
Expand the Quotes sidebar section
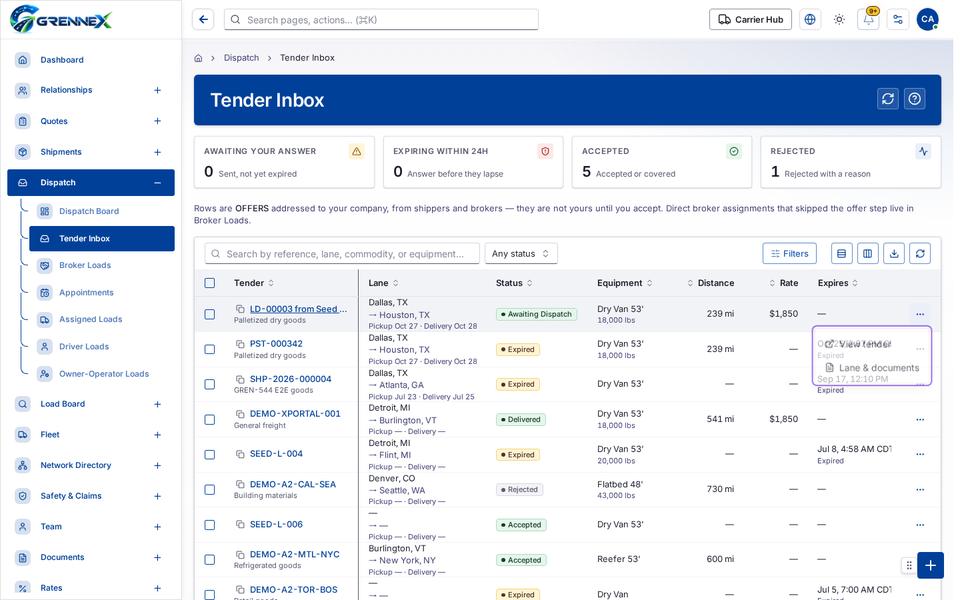pyautogui.click(x=157, y=121)
